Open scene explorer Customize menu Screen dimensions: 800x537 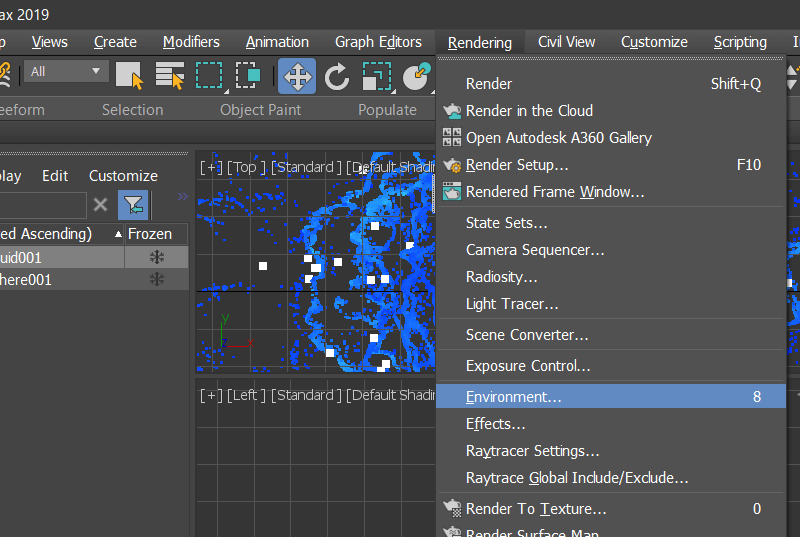(x=123, y=176)
